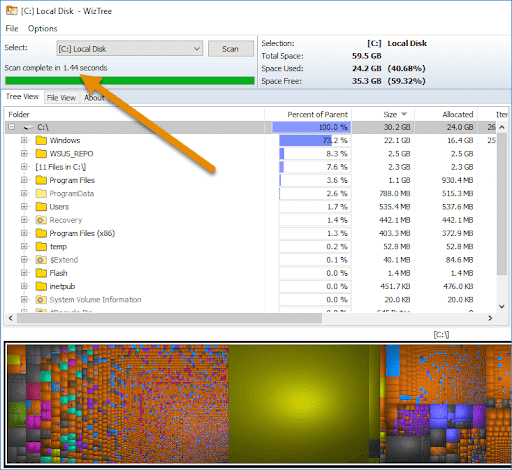Screen dimensions: 512x470
Task: Click the Size column sort arrow
Action: tap(404, 115)
